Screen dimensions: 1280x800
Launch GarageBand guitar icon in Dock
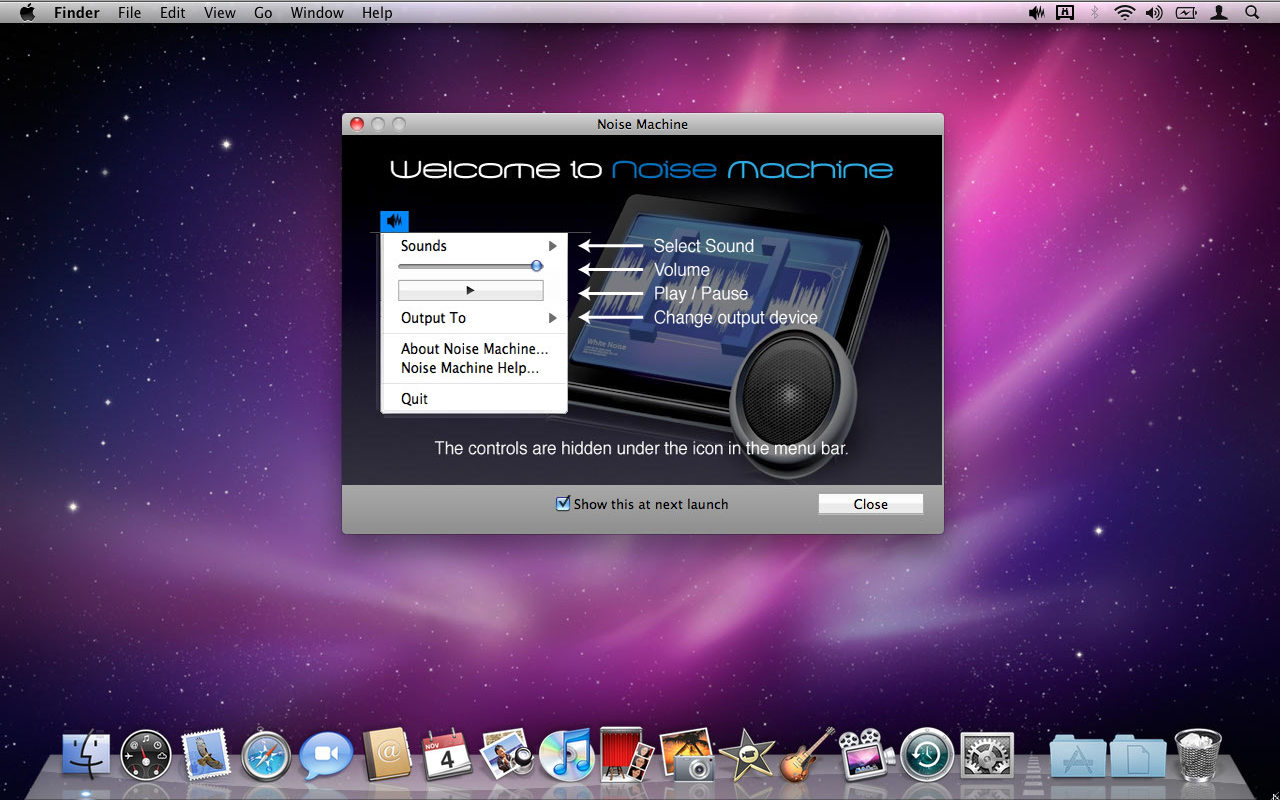[806, 754]
